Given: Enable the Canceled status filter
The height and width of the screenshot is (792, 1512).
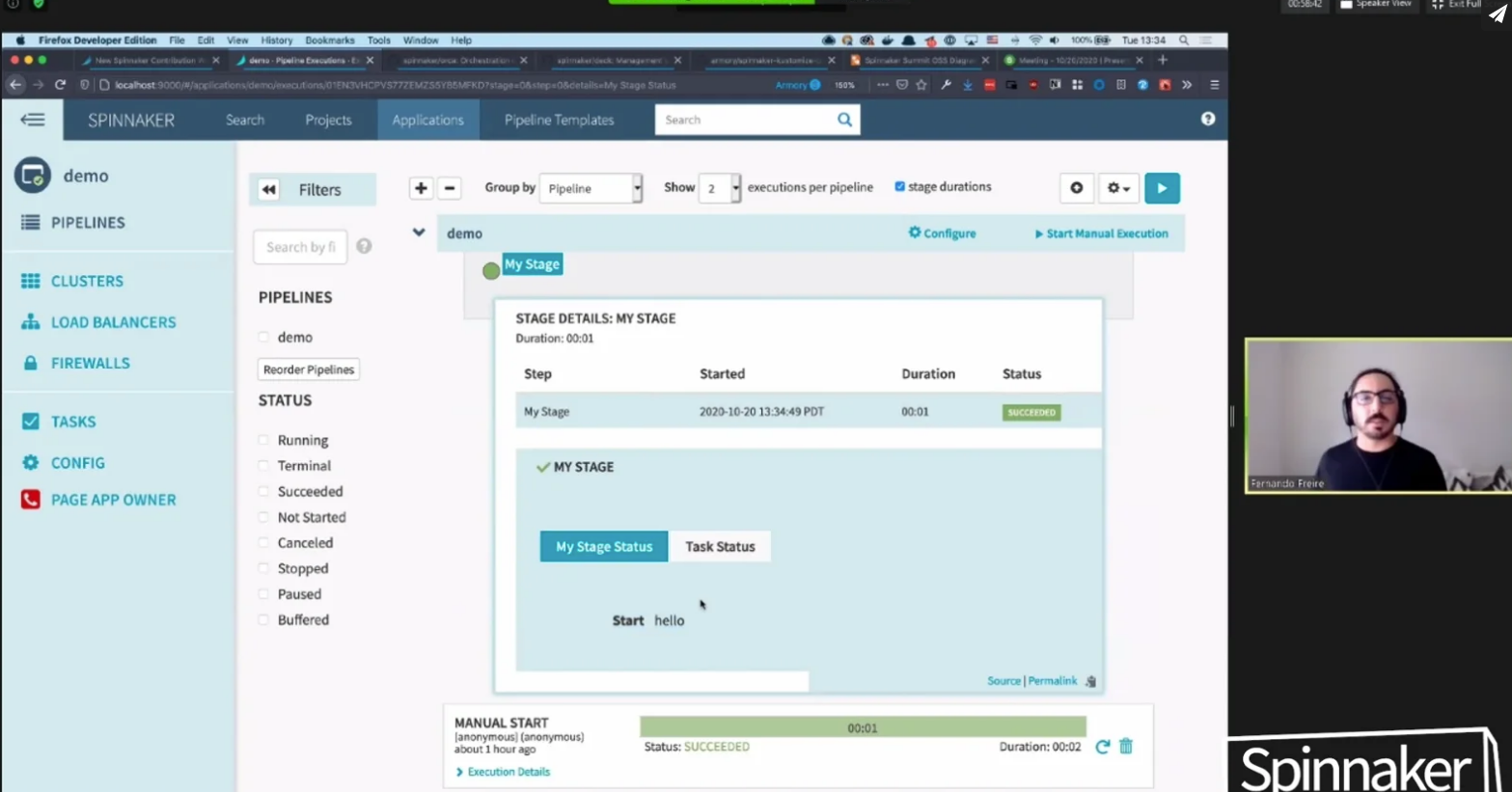Looking at the screenshot, I should (x=263, y=543).
